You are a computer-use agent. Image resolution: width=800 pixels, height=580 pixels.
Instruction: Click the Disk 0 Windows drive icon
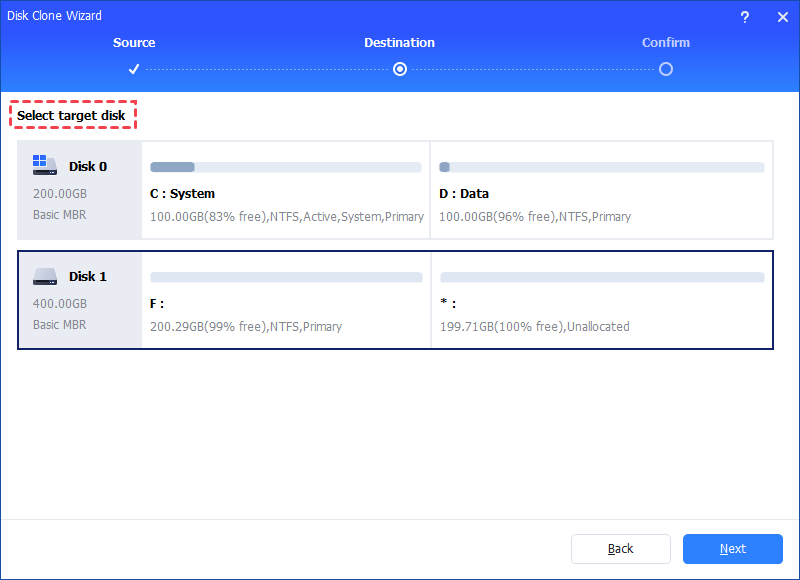pos(45,166)
